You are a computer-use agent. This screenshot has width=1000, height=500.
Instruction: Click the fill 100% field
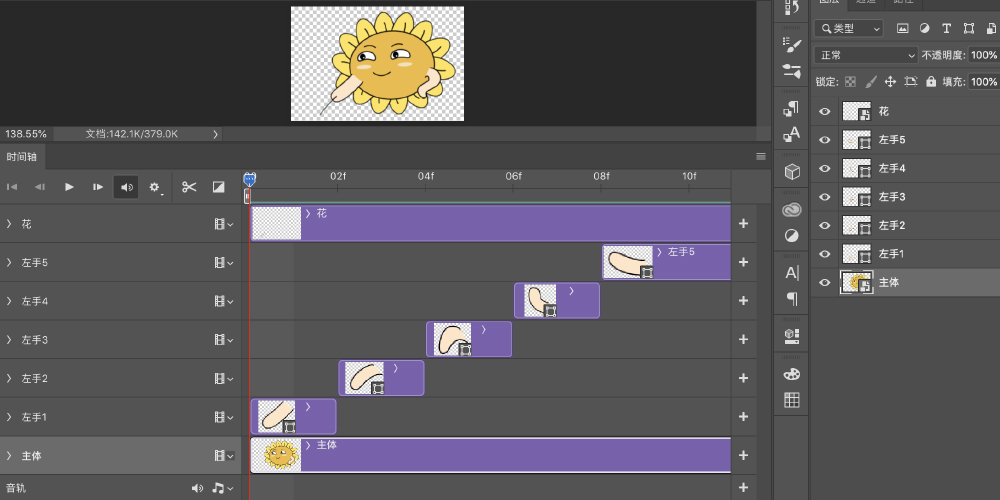pyautogui.click(x=983, y=82)
